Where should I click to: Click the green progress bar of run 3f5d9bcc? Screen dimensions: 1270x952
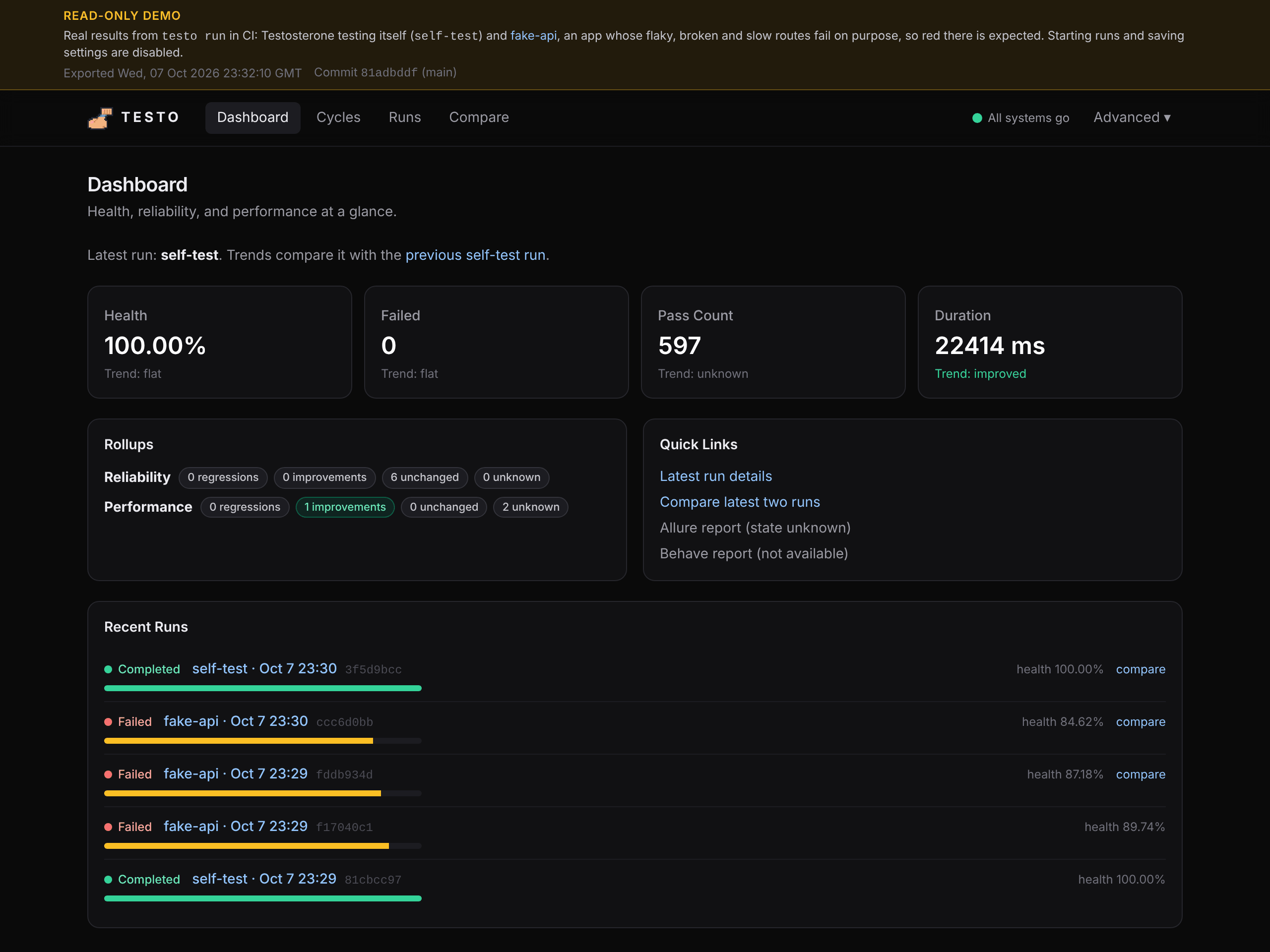point(263,688)
